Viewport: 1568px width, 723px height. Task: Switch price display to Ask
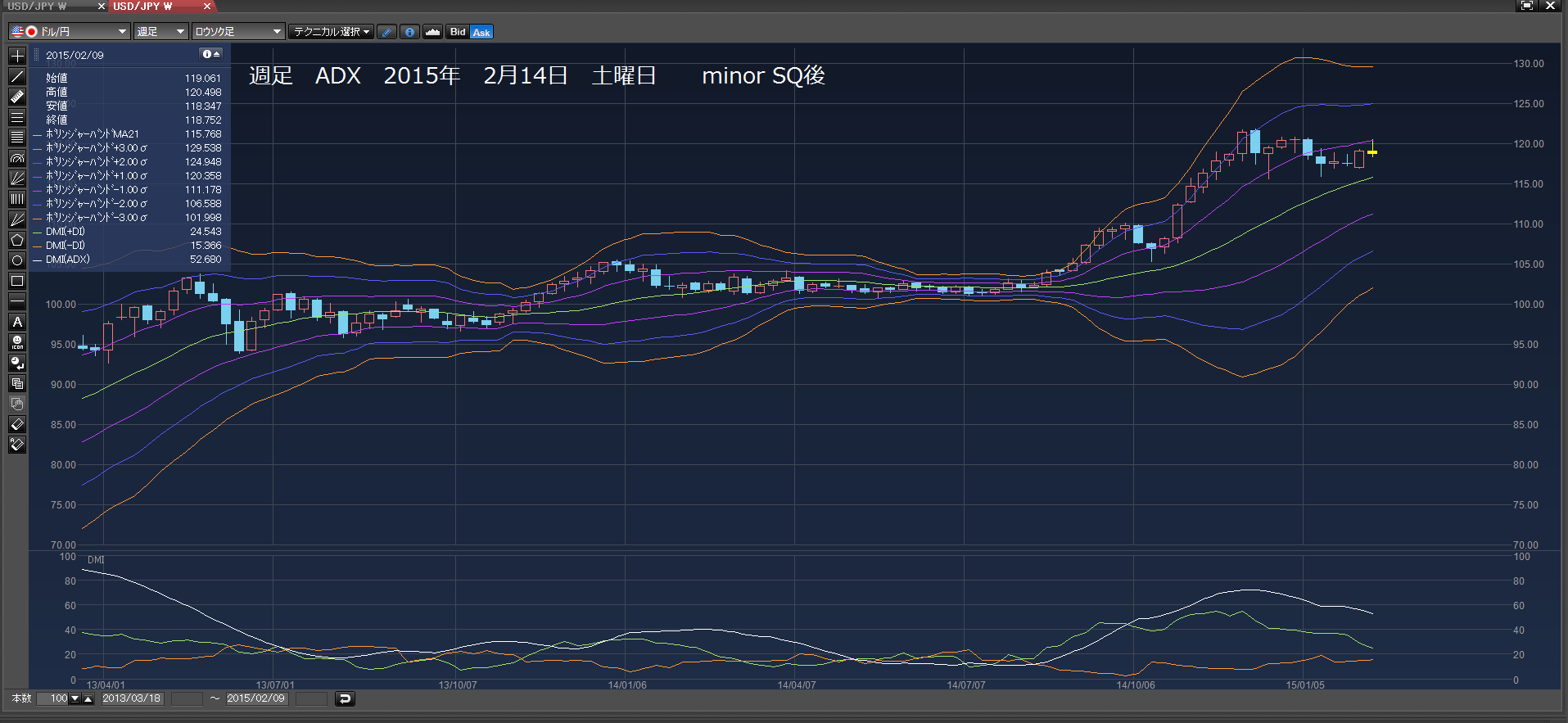[x=481, y=32]
